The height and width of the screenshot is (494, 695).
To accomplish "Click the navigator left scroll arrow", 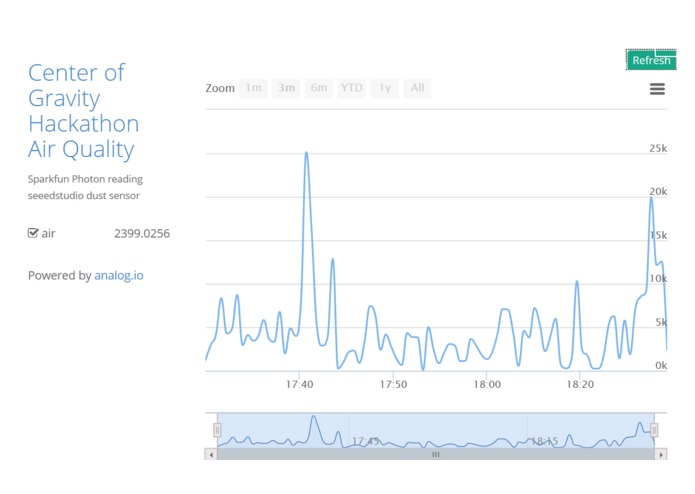I will pyautogui.click(x=211, y=455).
